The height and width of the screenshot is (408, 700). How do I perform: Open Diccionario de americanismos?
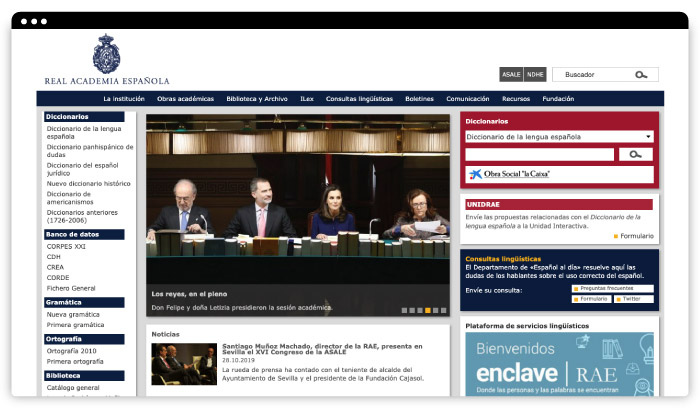click(70, 198)
